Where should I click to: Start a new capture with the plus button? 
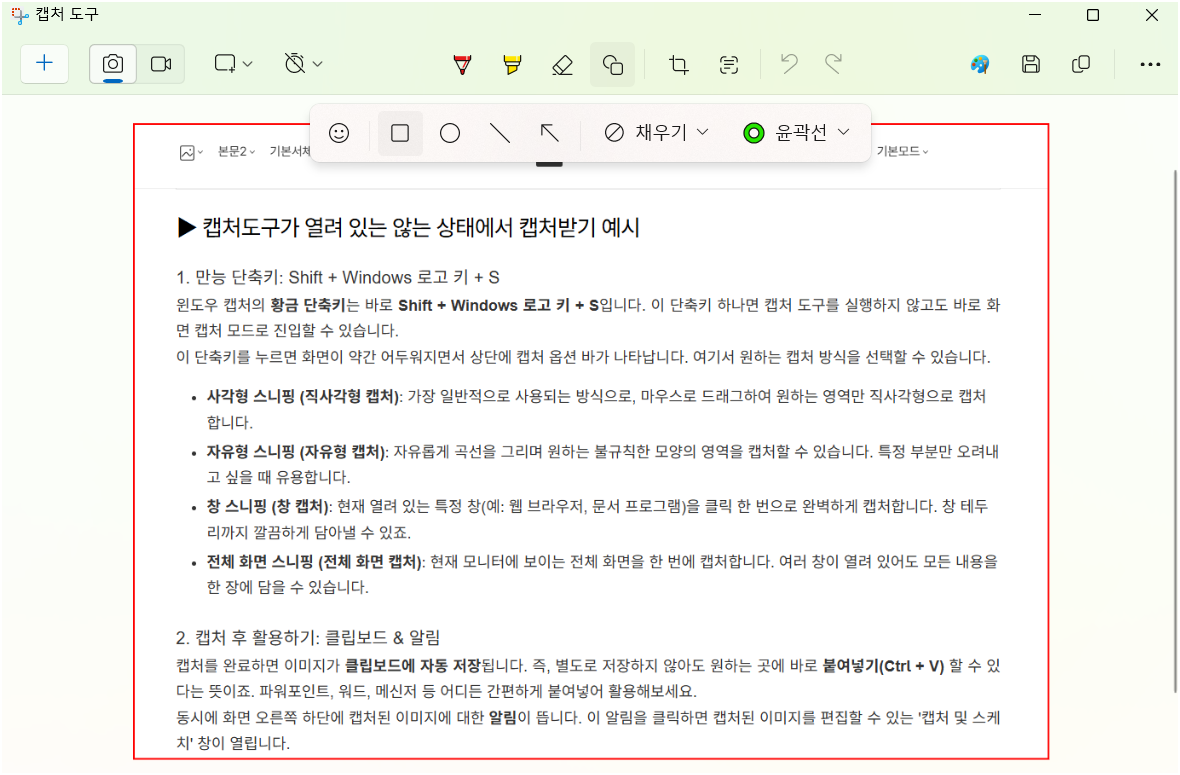[x=44, y=62]
